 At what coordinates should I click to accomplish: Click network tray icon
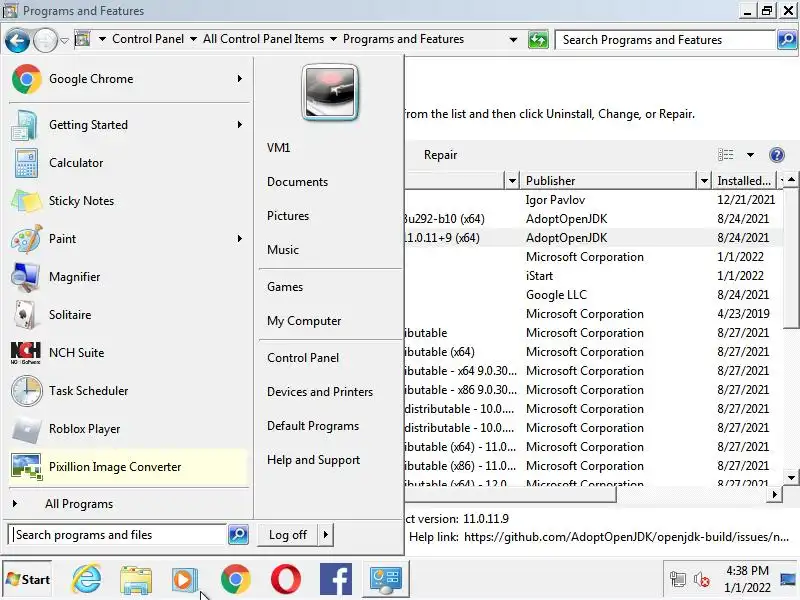678,580
